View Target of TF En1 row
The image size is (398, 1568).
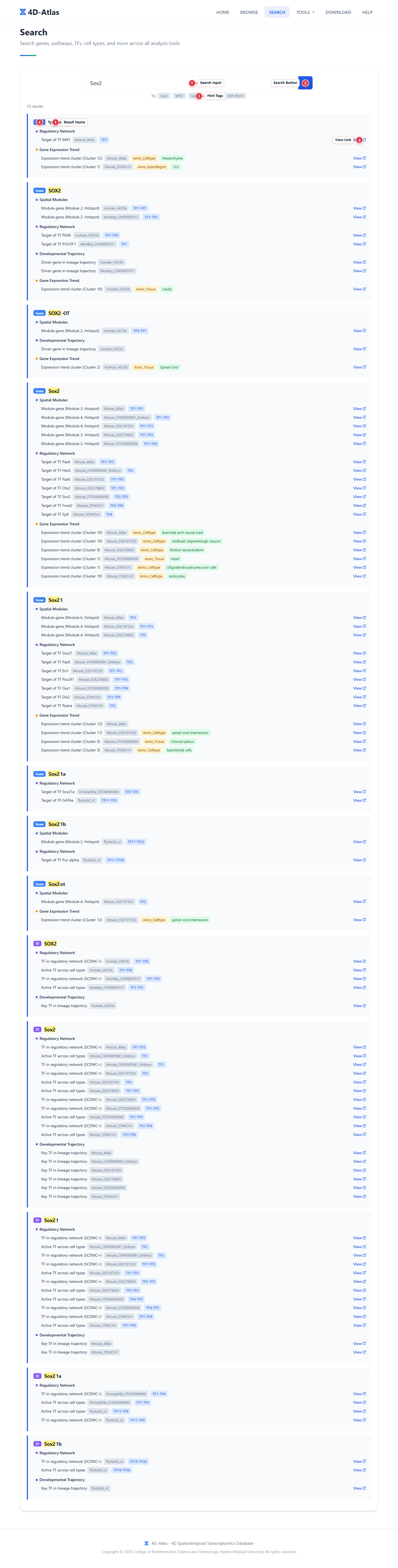[359, 671]
